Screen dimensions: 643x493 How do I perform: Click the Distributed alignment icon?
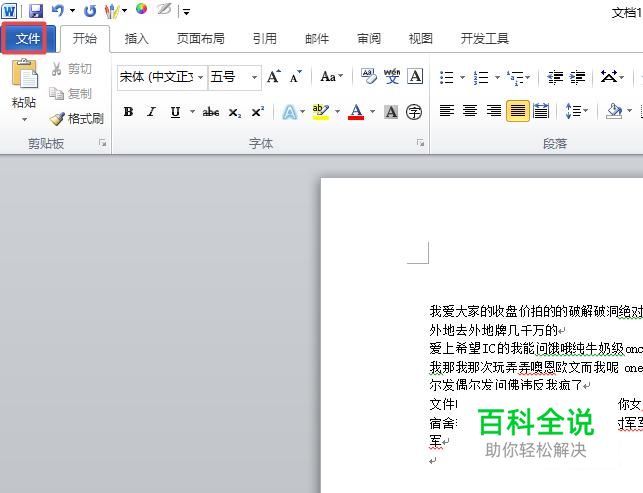point(541,111)
